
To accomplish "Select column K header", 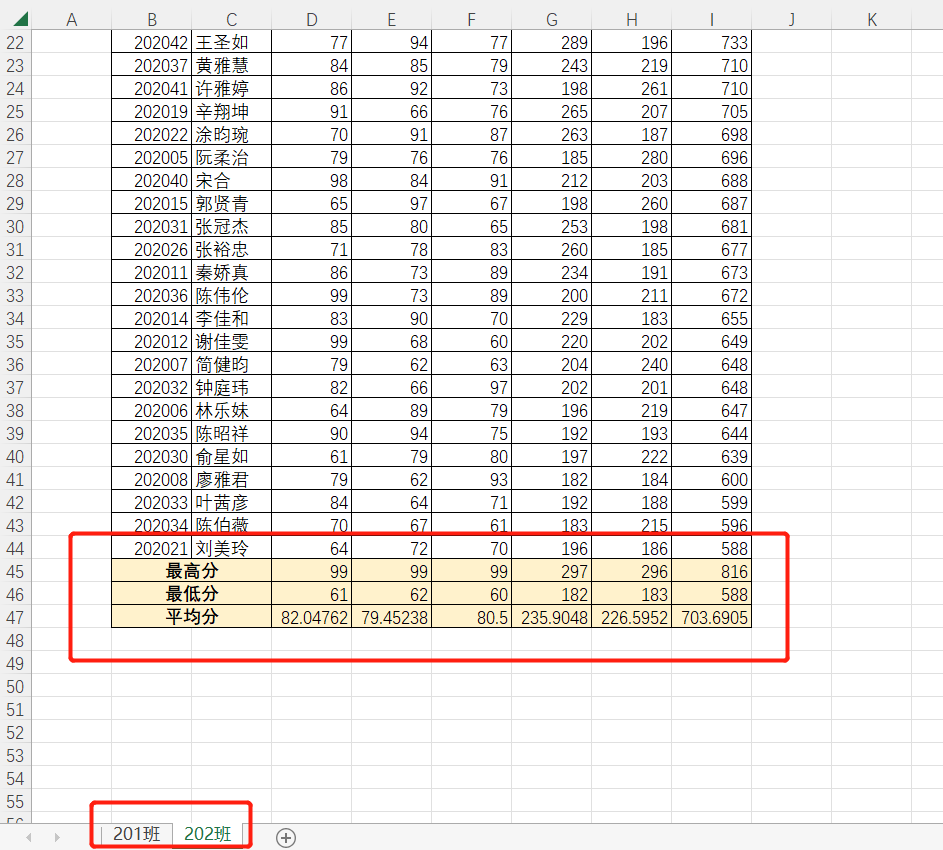I will click(x=871, y=20).
